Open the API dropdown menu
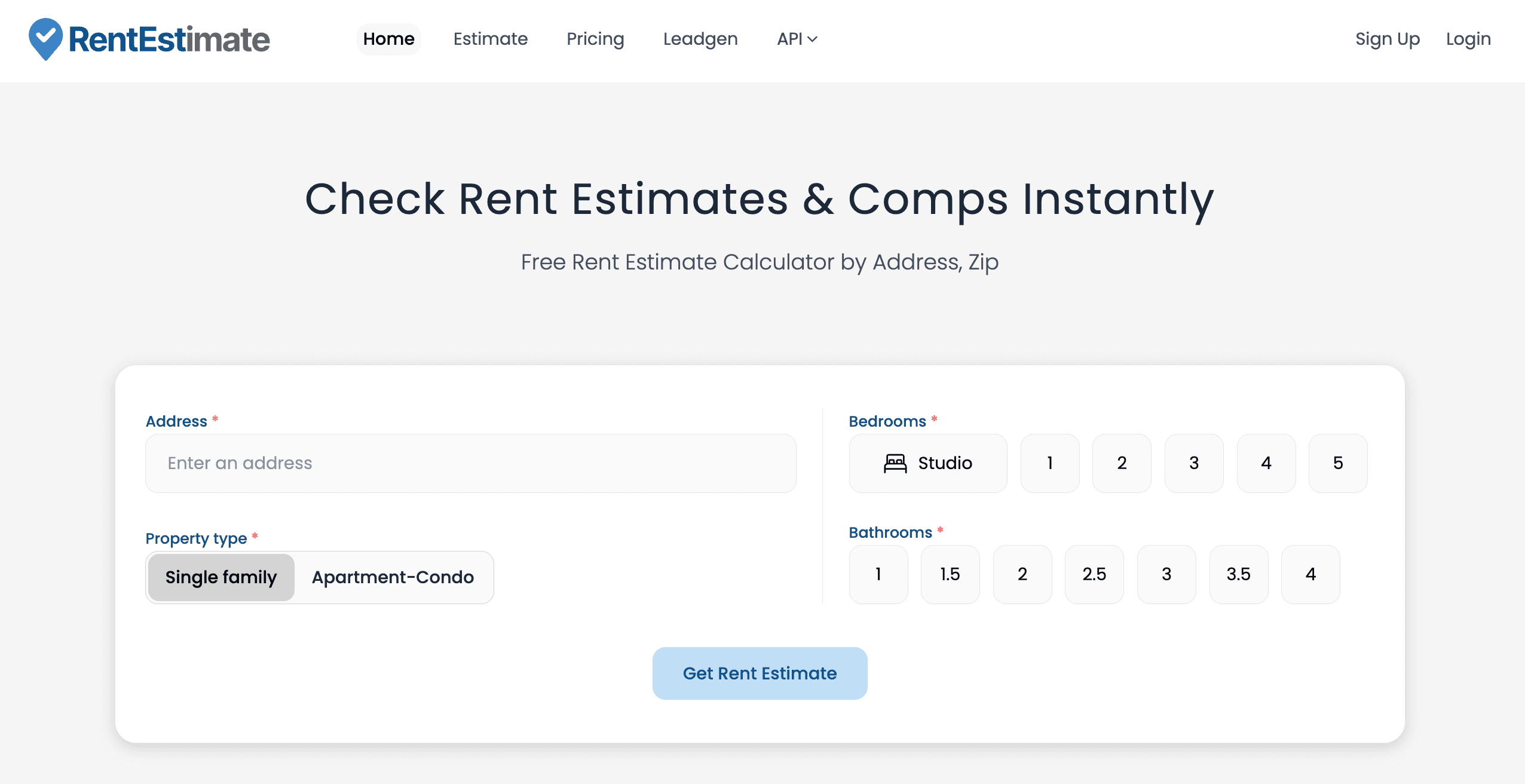This screenshot has height=784, width=1525. [797, 39]
